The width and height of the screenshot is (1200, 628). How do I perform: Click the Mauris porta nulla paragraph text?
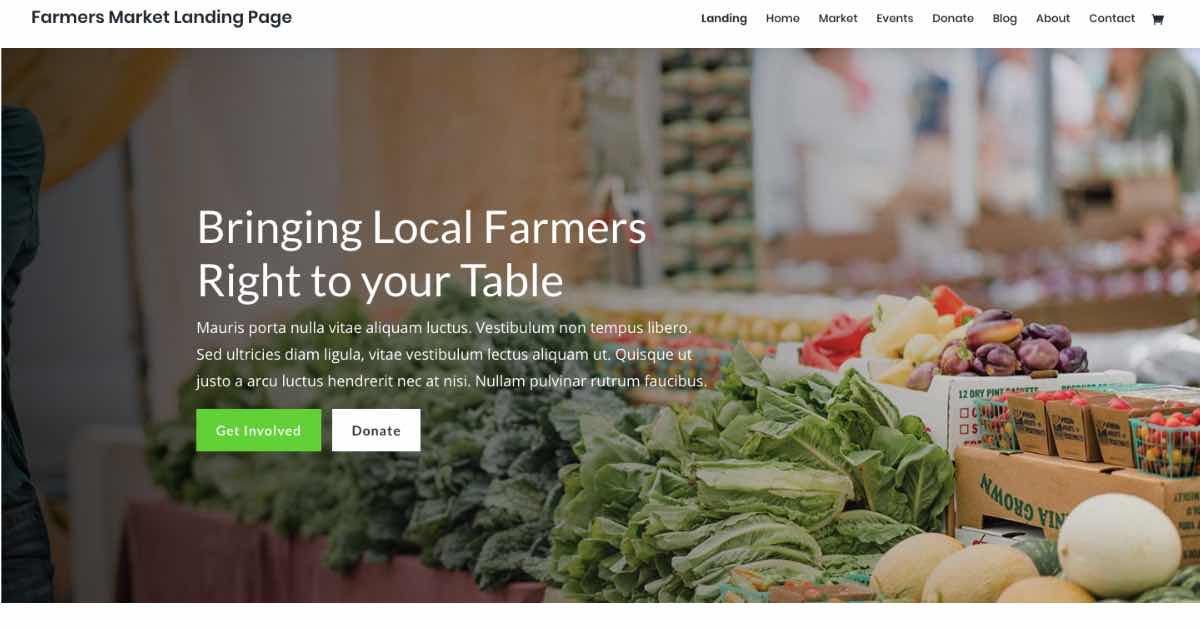452,354
